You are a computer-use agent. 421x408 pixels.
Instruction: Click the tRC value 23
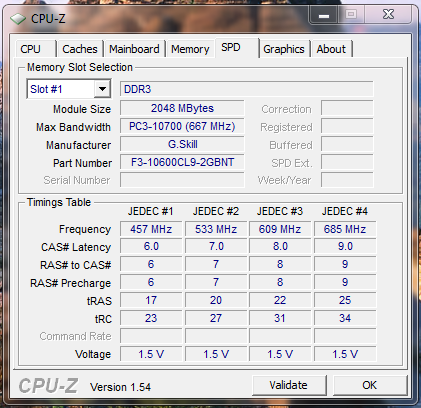point(151,318)
